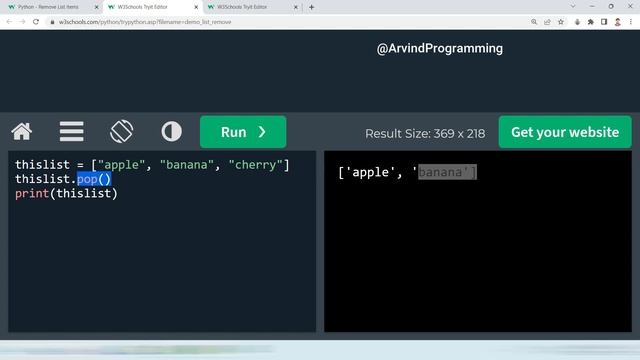Switch to Python - Remove List Items tab
This screenshot has width=640, height=360.
click(48, 7)
